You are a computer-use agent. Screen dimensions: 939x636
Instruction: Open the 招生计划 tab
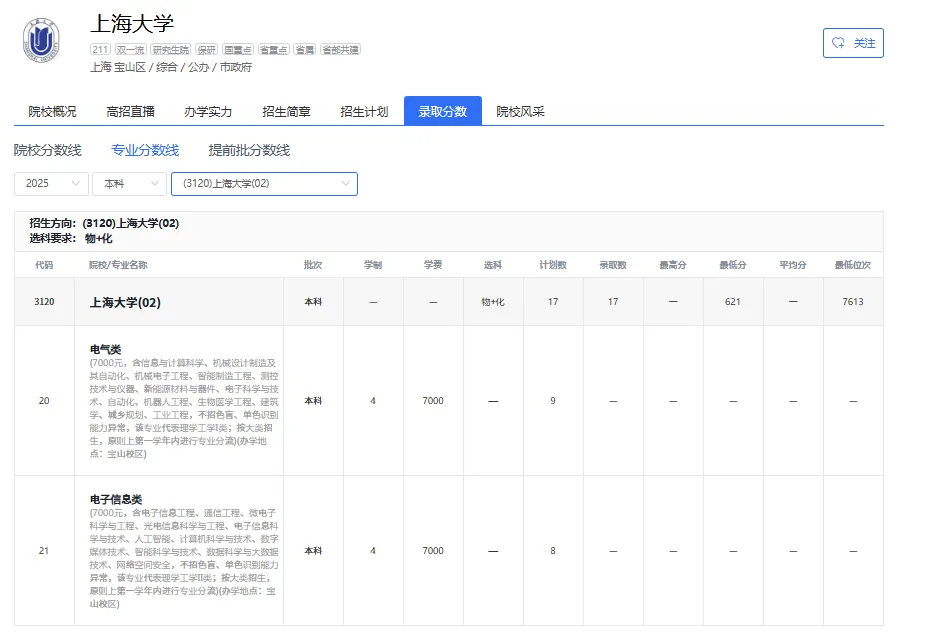click(x=364, y=111)
